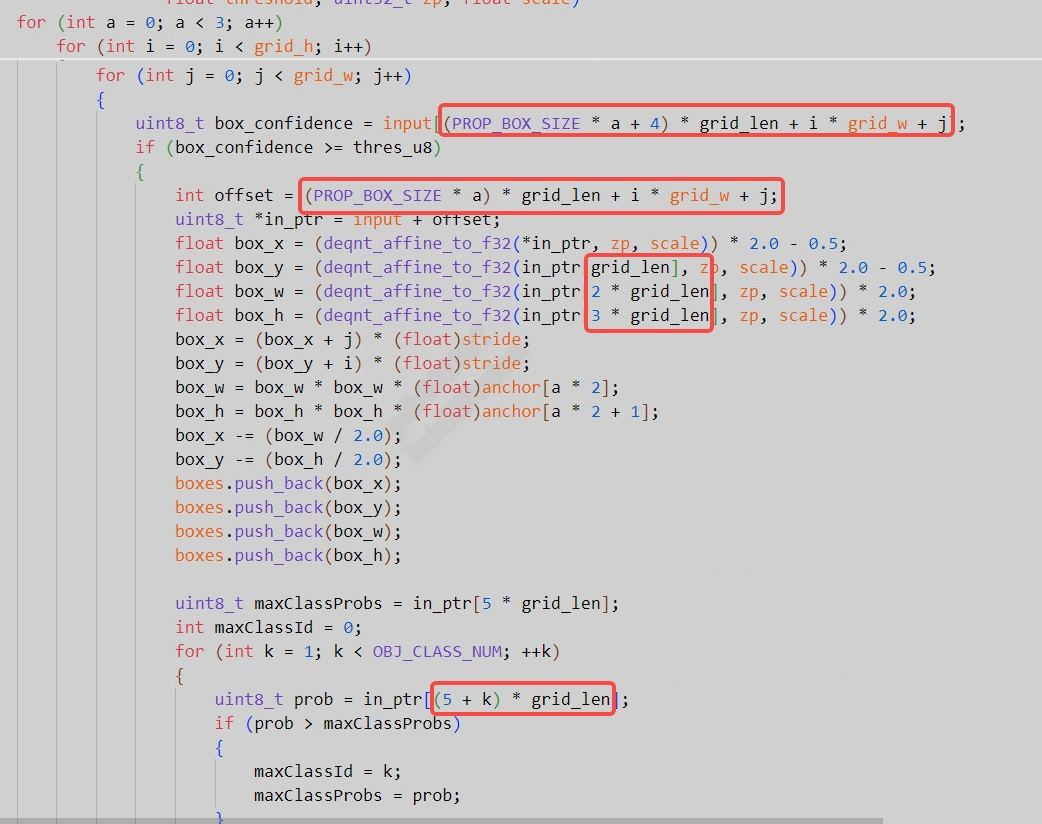Click 'uint8_t prob' declaration

[x=274, y=699]
